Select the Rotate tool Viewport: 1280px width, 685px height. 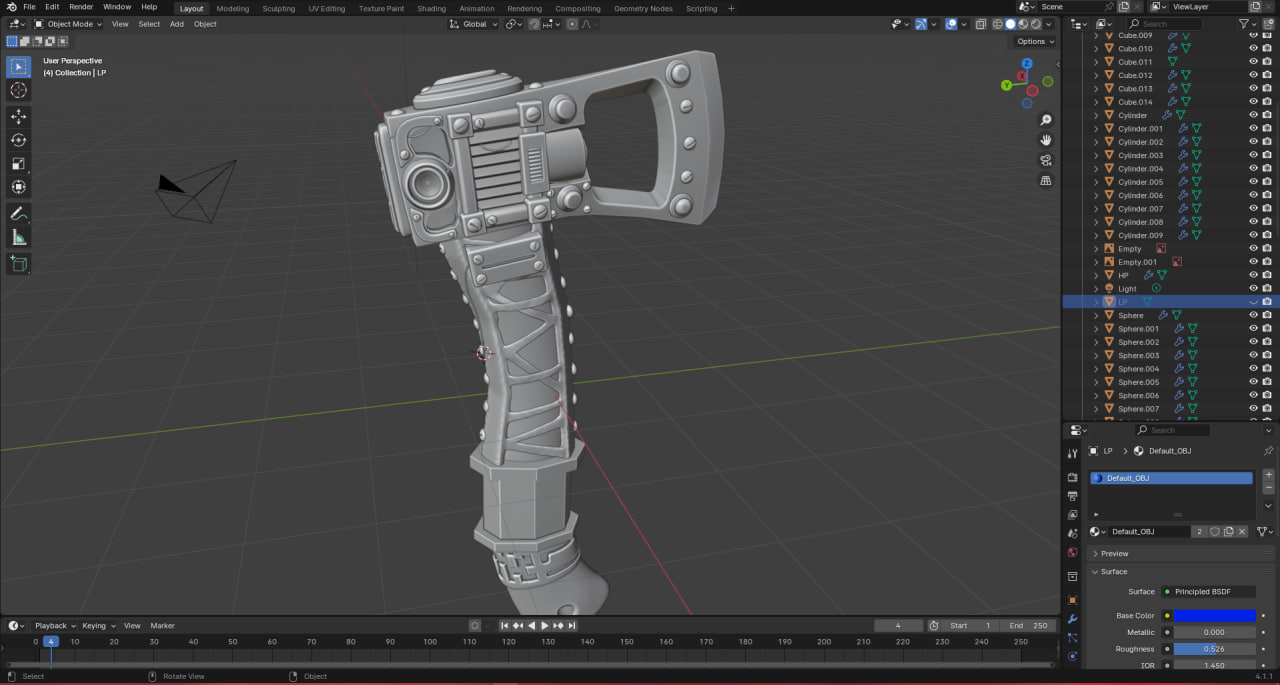point(18,140)
